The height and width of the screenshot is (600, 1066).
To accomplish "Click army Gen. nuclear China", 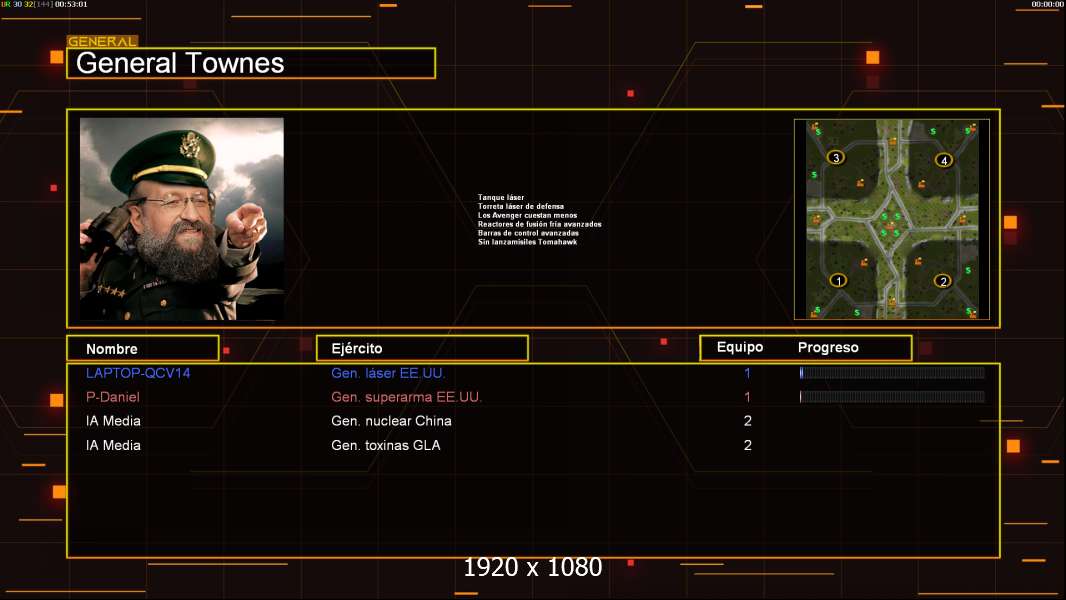I will click(x=391, y=421).
